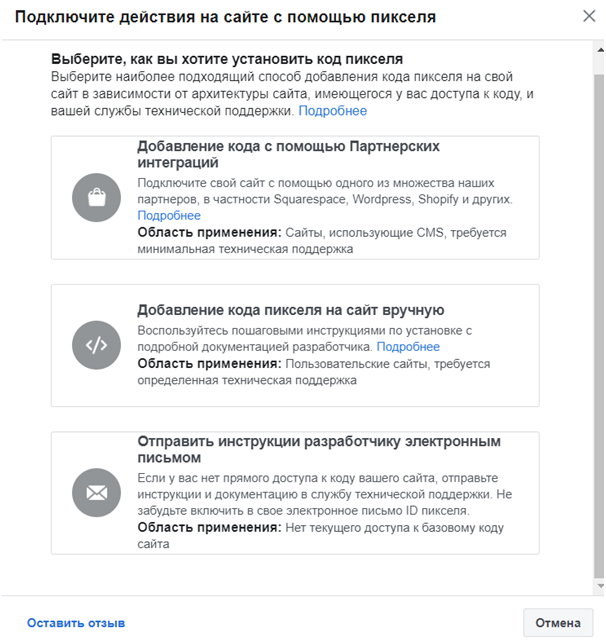Select 'Отправить инструкции разработчику электронным письмом' heading
This screenshot has width=606, height=643.
[x=319, y=449]
